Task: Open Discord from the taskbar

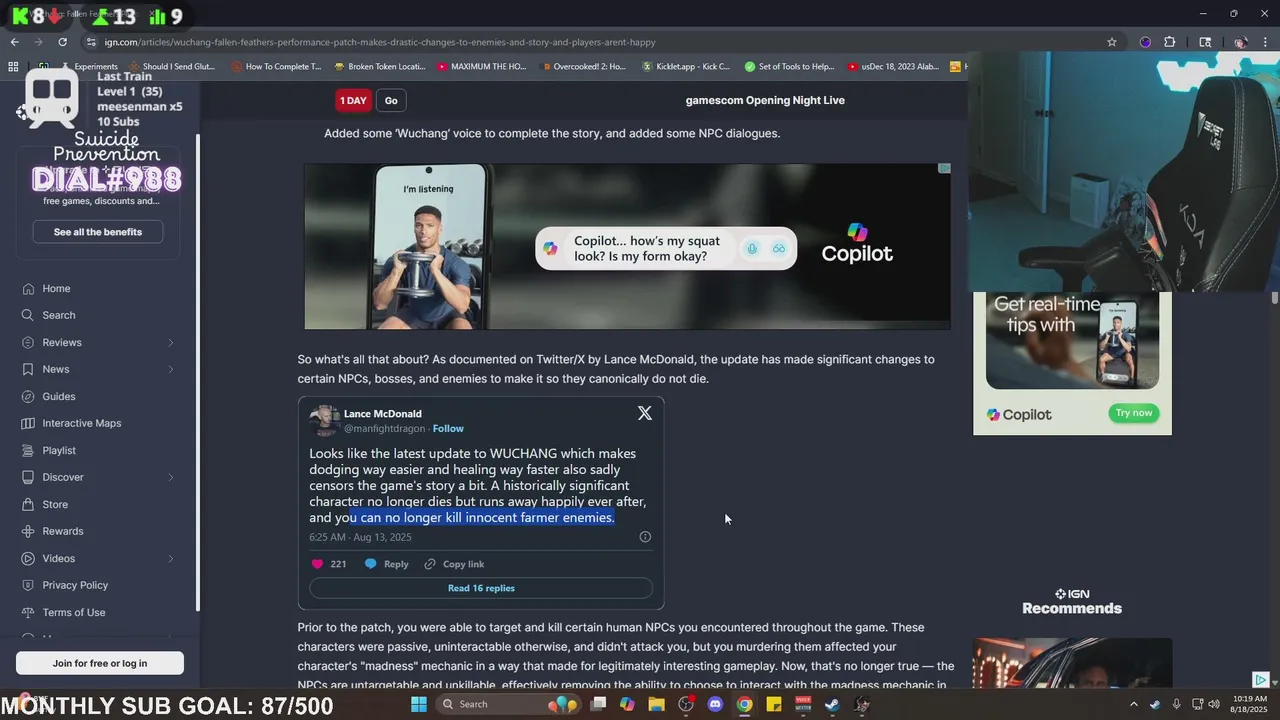Action: [x=715, y=704]
